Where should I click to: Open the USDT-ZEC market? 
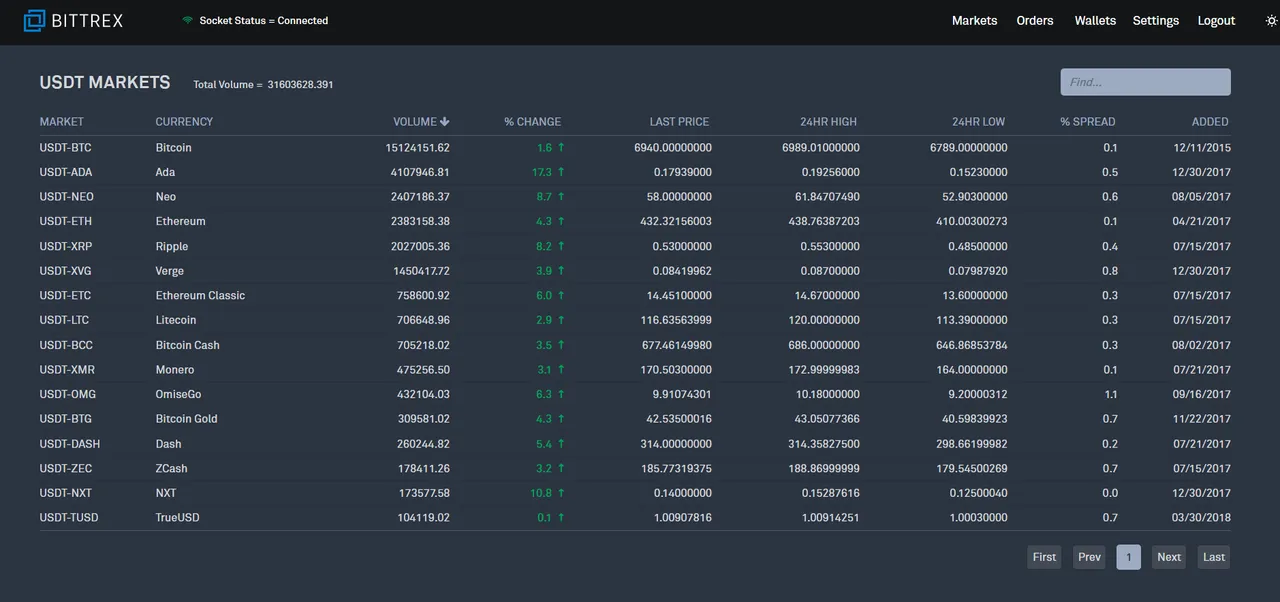point(66,468)
